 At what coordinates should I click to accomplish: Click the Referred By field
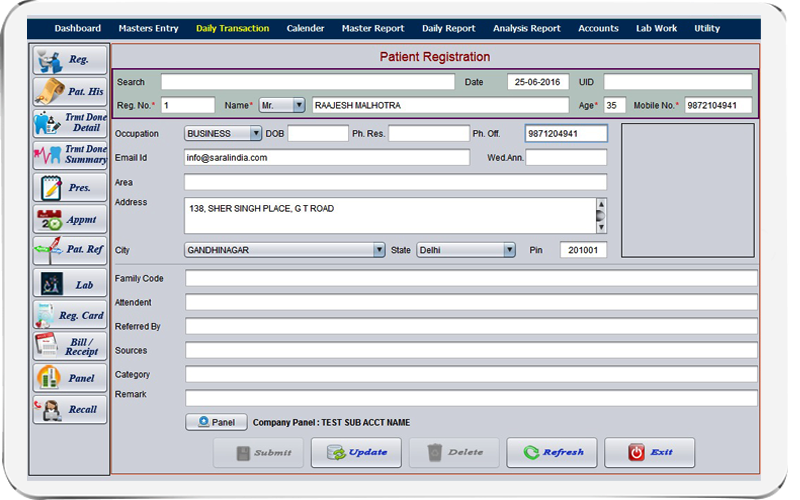pyautogui.click(x=471, y=327)
